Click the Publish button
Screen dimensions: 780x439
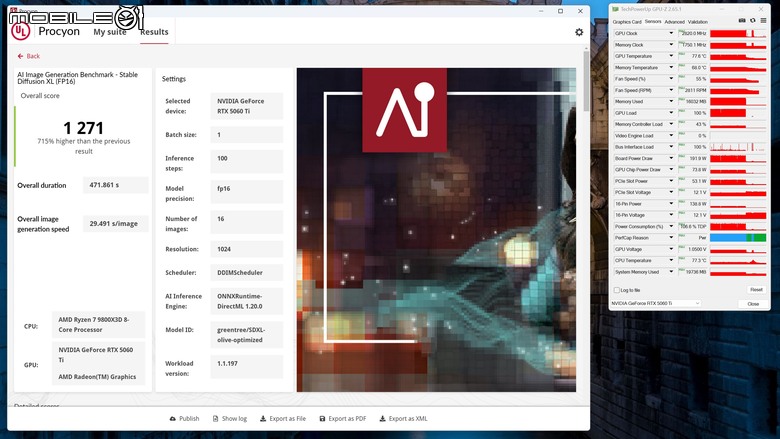coord(185,419)
